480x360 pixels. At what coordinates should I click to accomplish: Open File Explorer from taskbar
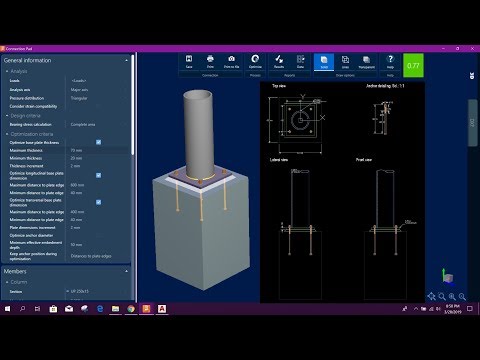point(115,309)
